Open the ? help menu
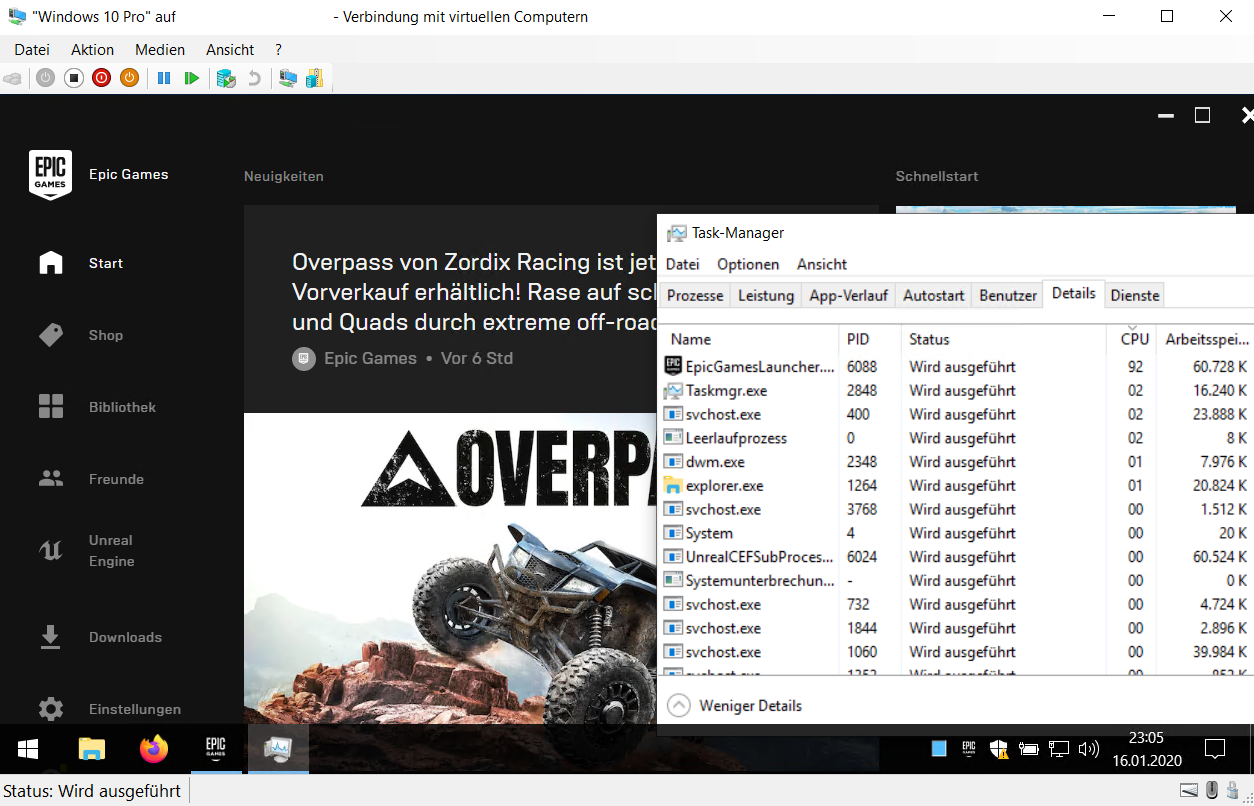The height and width of the screenshot is (806, 1254). [278, 49]
